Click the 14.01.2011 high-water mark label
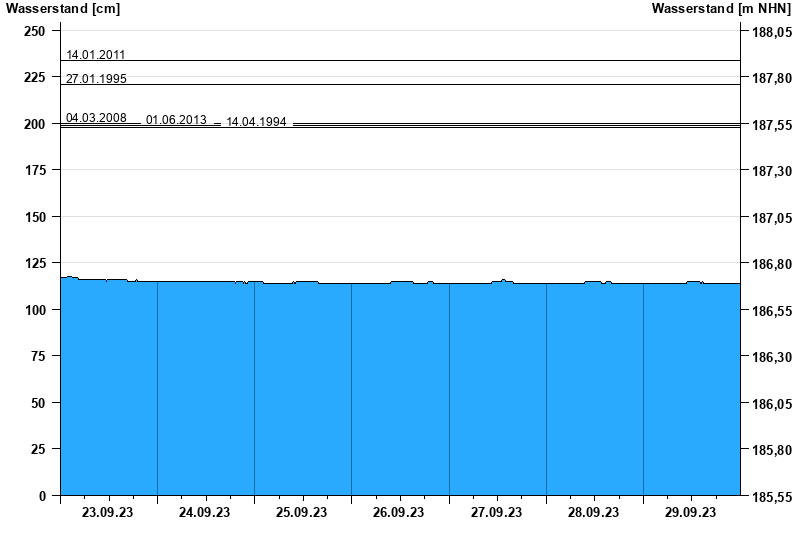 (96, 55)
